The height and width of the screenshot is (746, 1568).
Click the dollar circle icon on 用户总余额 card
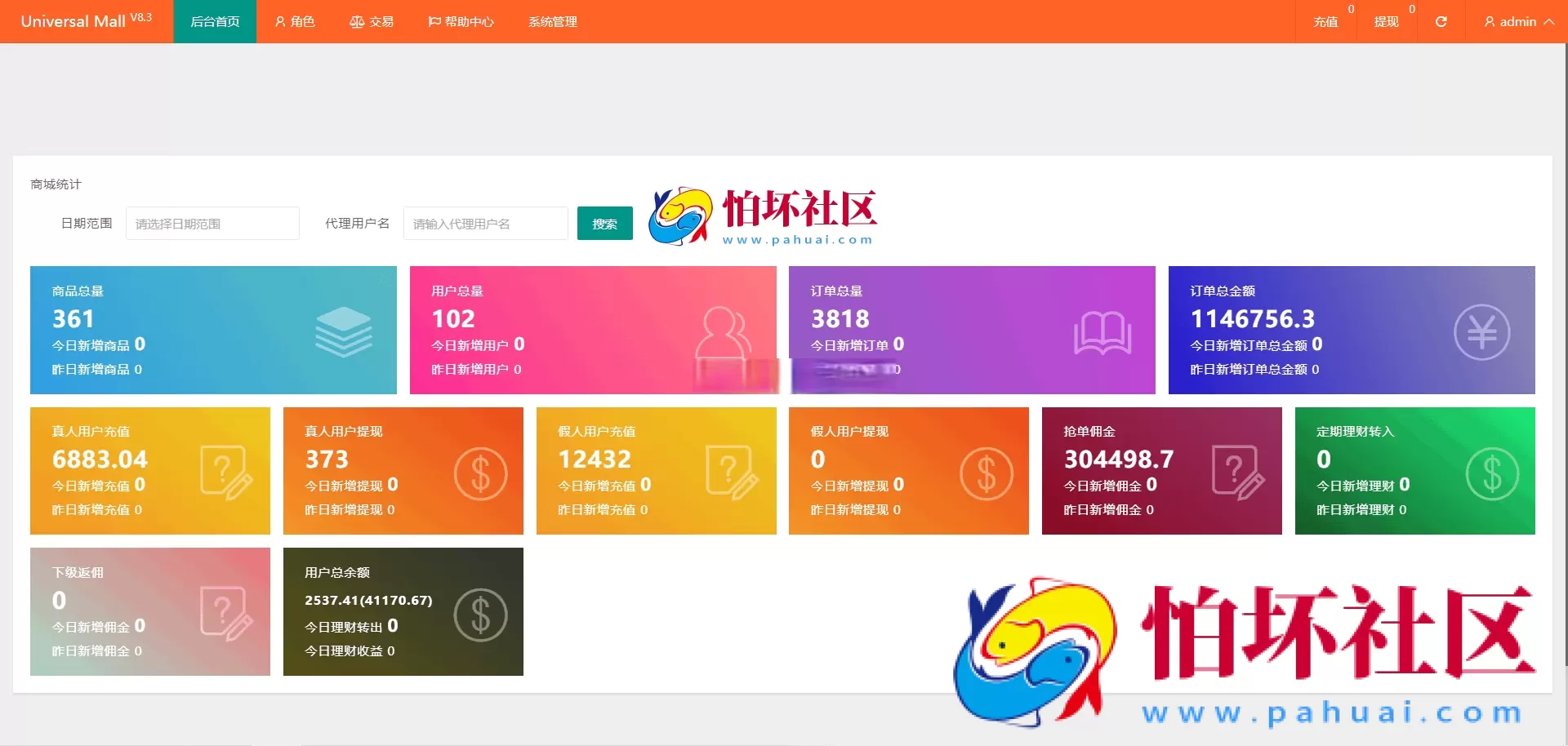(480, 614)
